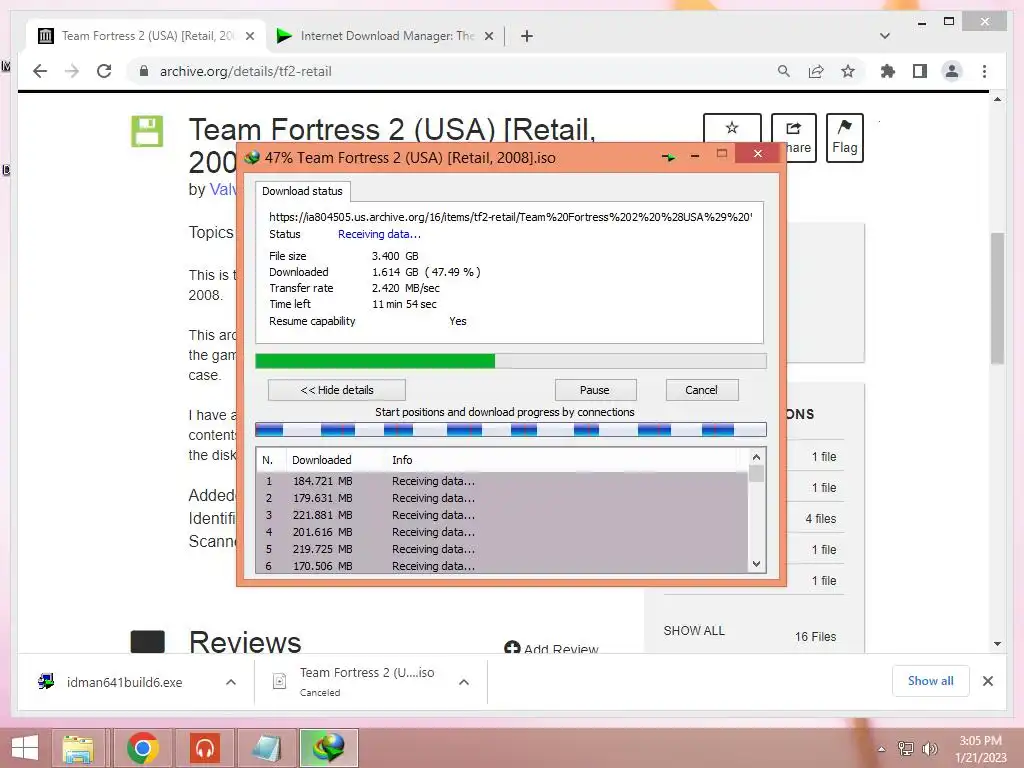1024x768 pixels.
Task: Open a new Chrome tab with the plus button
Action: point(527,36)
